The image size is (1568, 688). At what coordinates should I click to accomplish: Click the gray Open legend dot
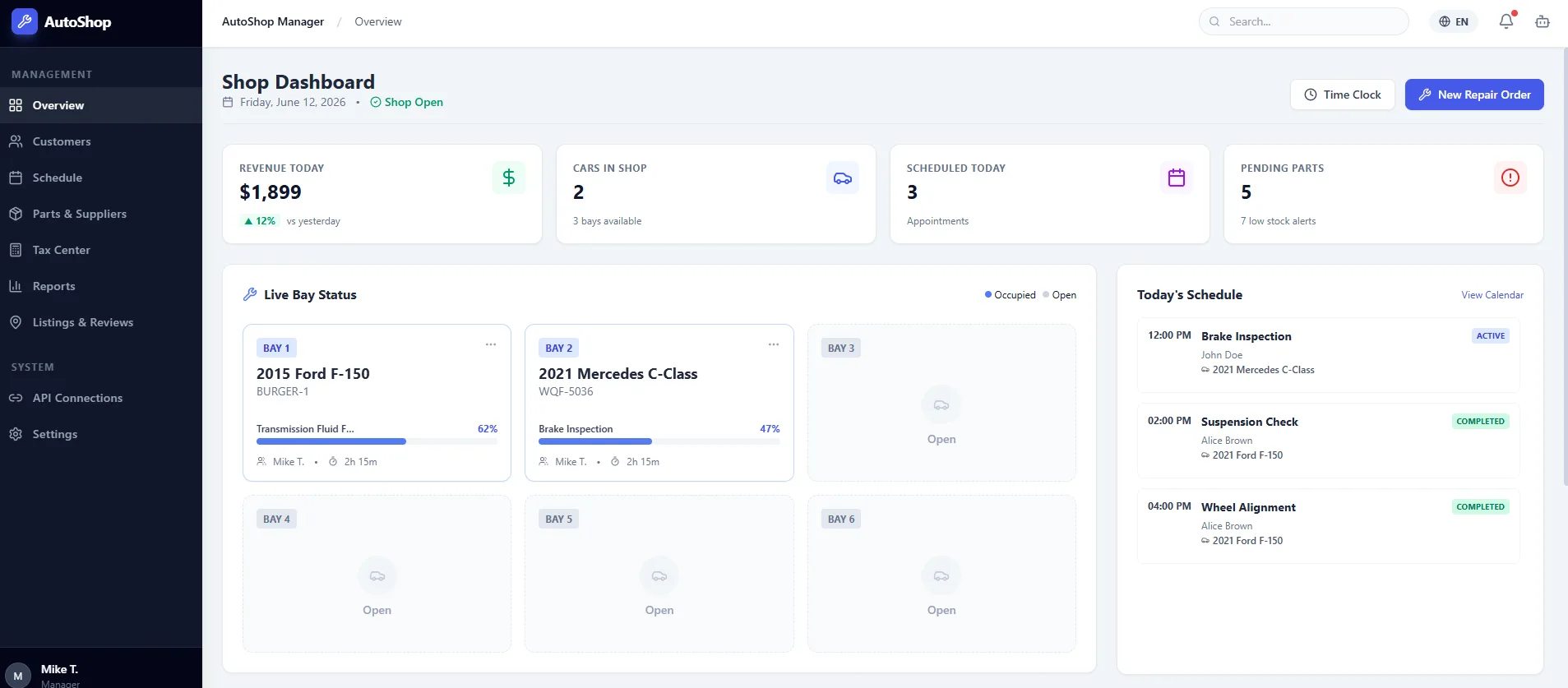tap(1046, 294)
